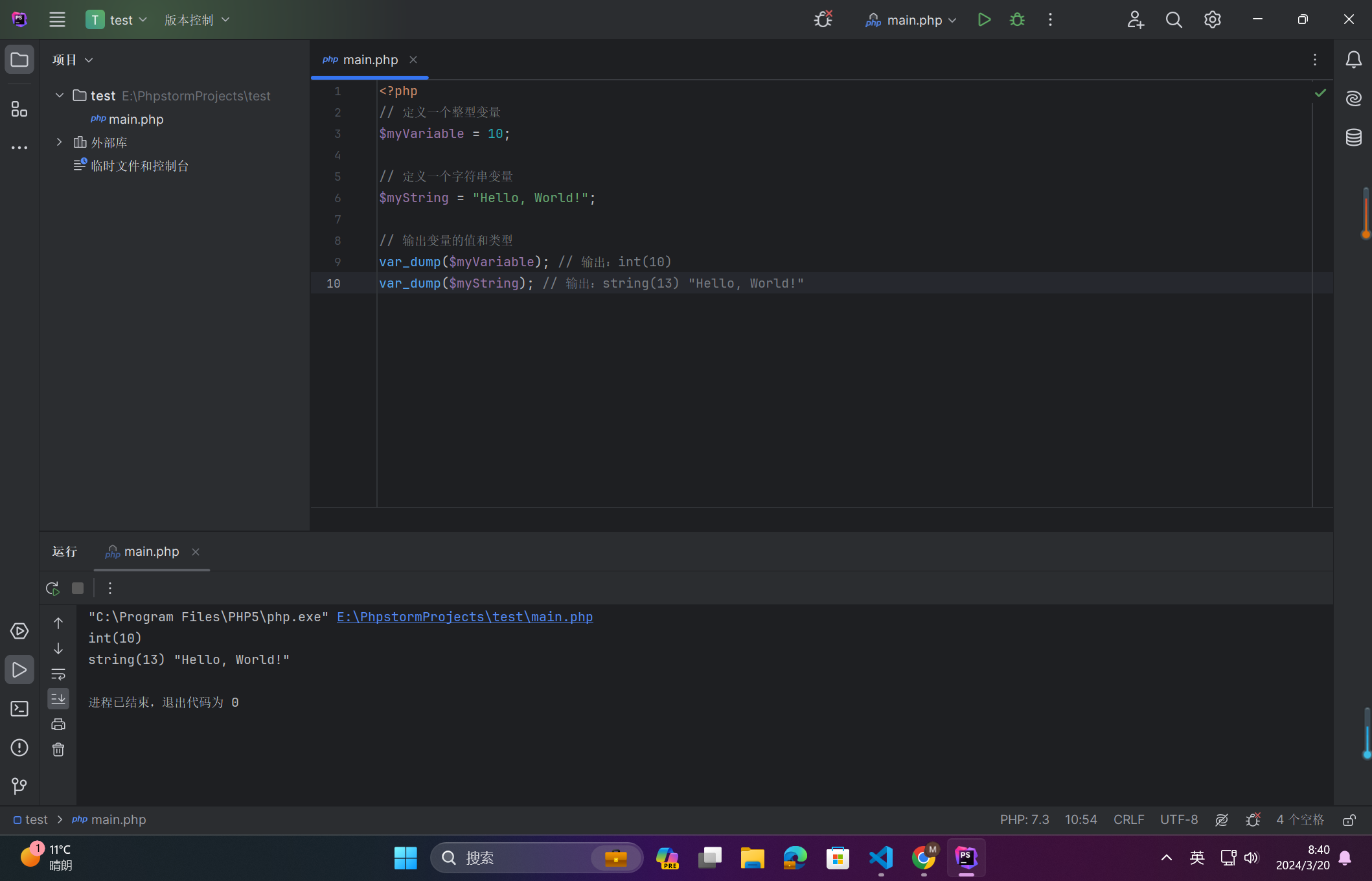Toggle soft-wrap in the run console
This screenshot has height=881, width=1372.
point(58,674)
